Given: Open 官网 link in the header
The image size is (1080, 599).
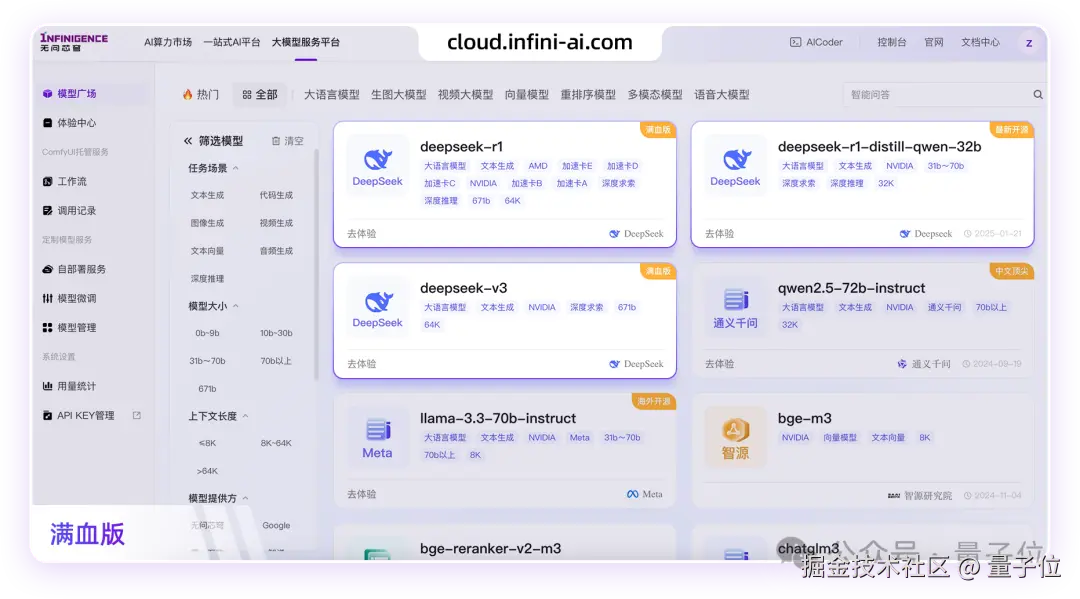Looking at the screenshot, I should 933,42.
